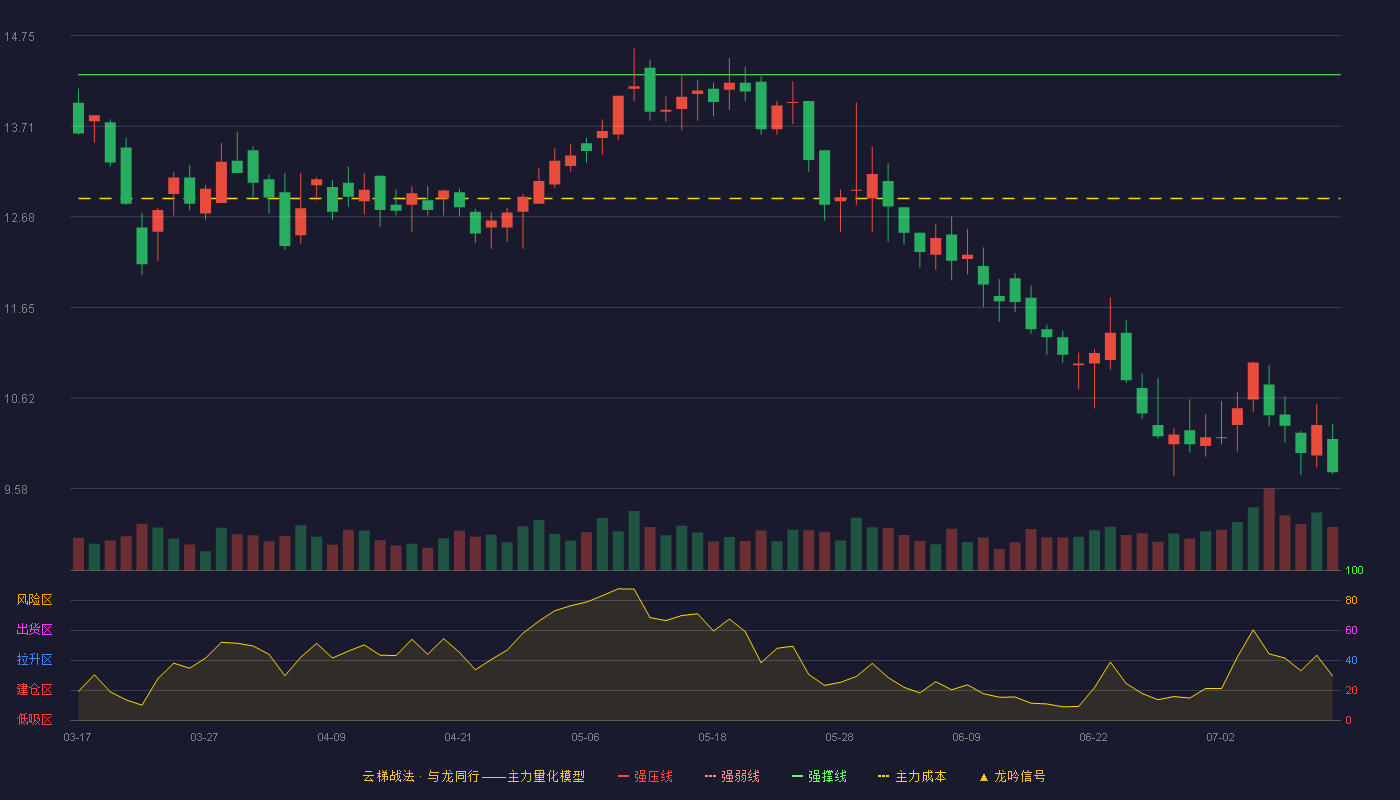Click the 出货区 zone label

click(34, 630)
